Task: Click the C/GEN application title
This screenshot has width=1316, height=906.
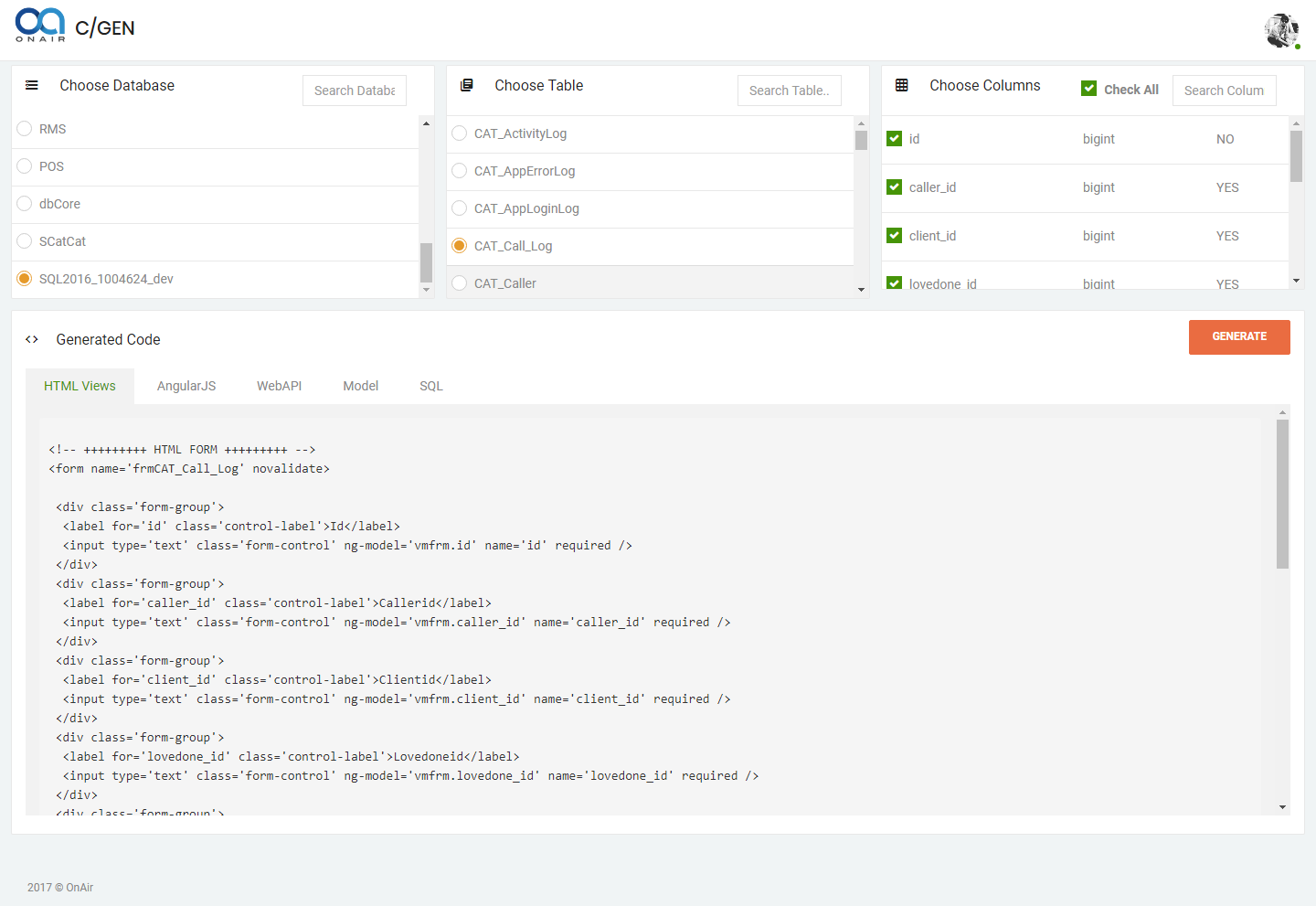Action: click(x=105, y=28)
